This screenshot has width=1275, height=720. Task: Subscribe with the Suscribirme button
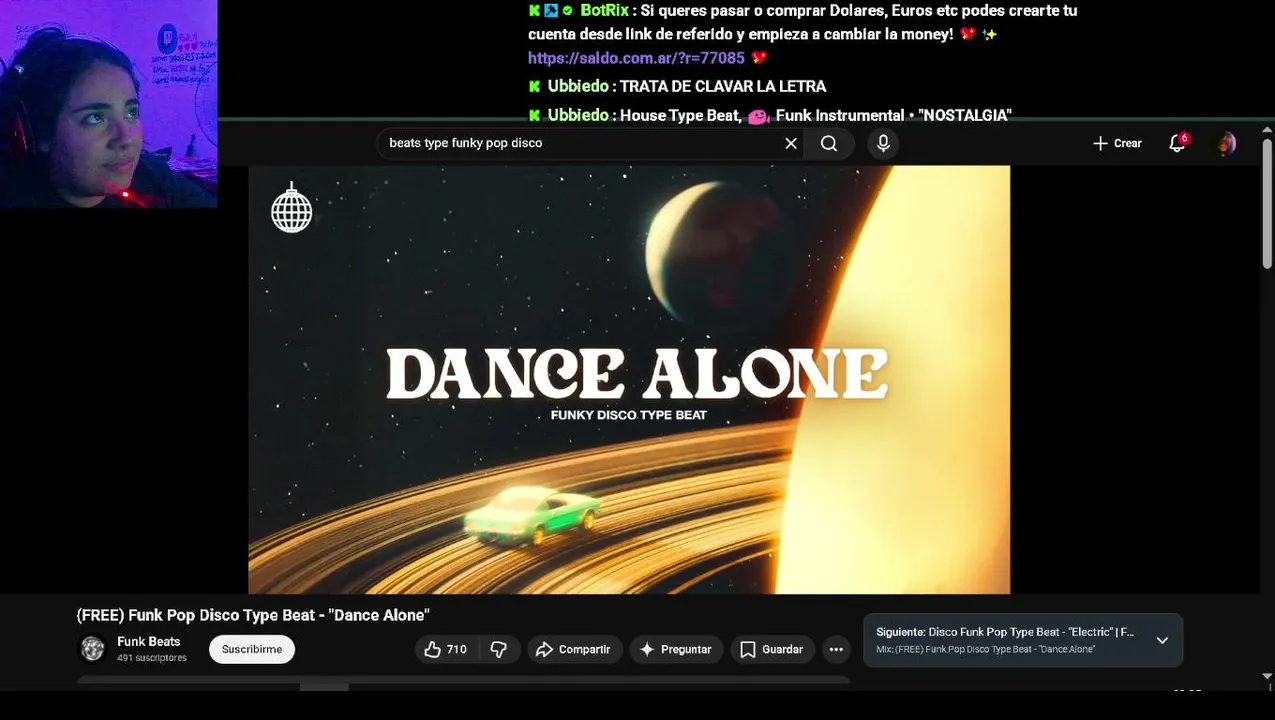[252, 649]
